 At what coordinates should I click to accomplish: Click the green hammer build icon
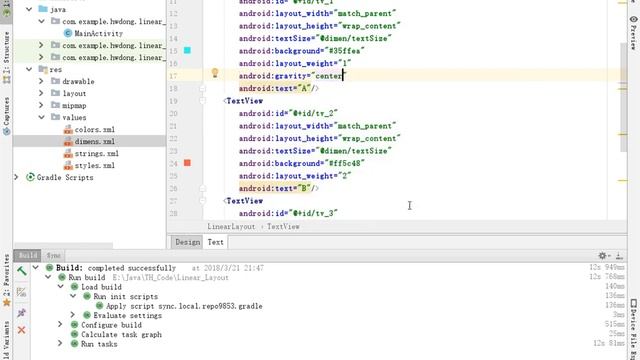click(22, 271)
